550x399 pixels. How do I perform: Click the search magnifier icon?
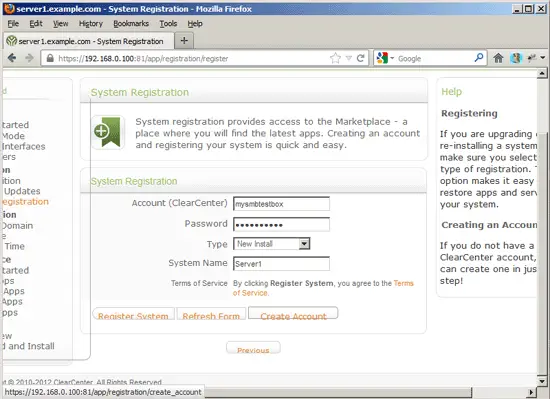[478, 58]
